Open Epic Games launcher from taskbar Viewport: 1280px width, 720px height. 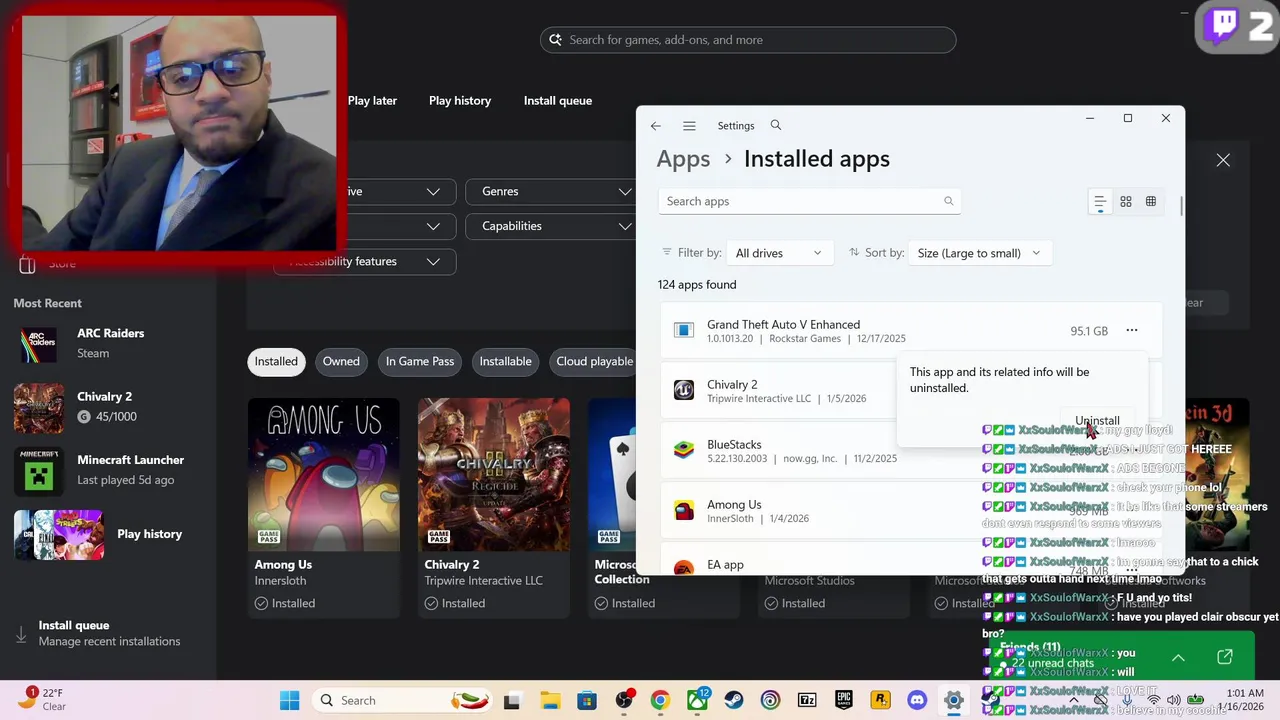click(x=844, y=700)
